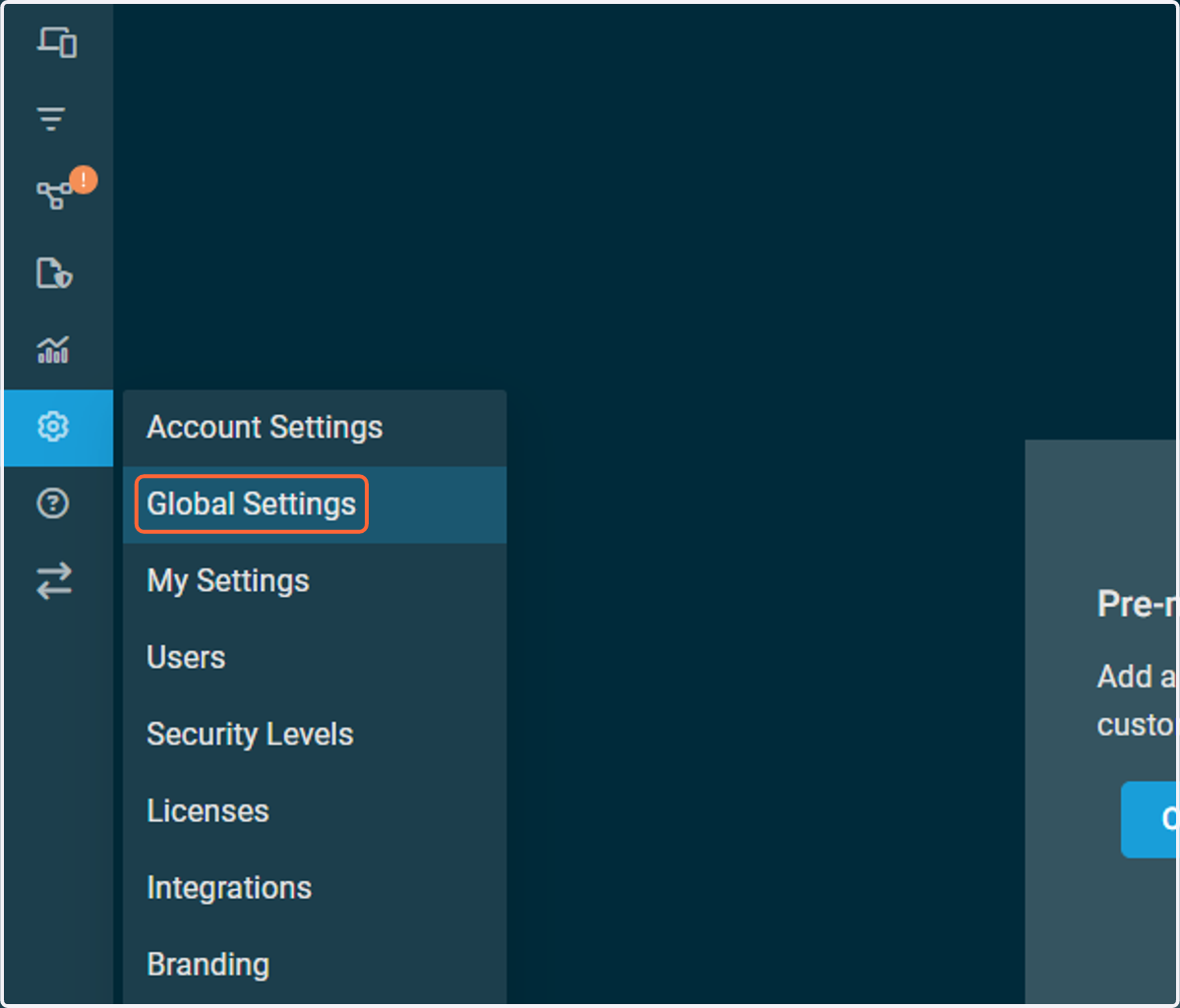
Task: Select Branding menu entry
Action: (x=315, y=965)
